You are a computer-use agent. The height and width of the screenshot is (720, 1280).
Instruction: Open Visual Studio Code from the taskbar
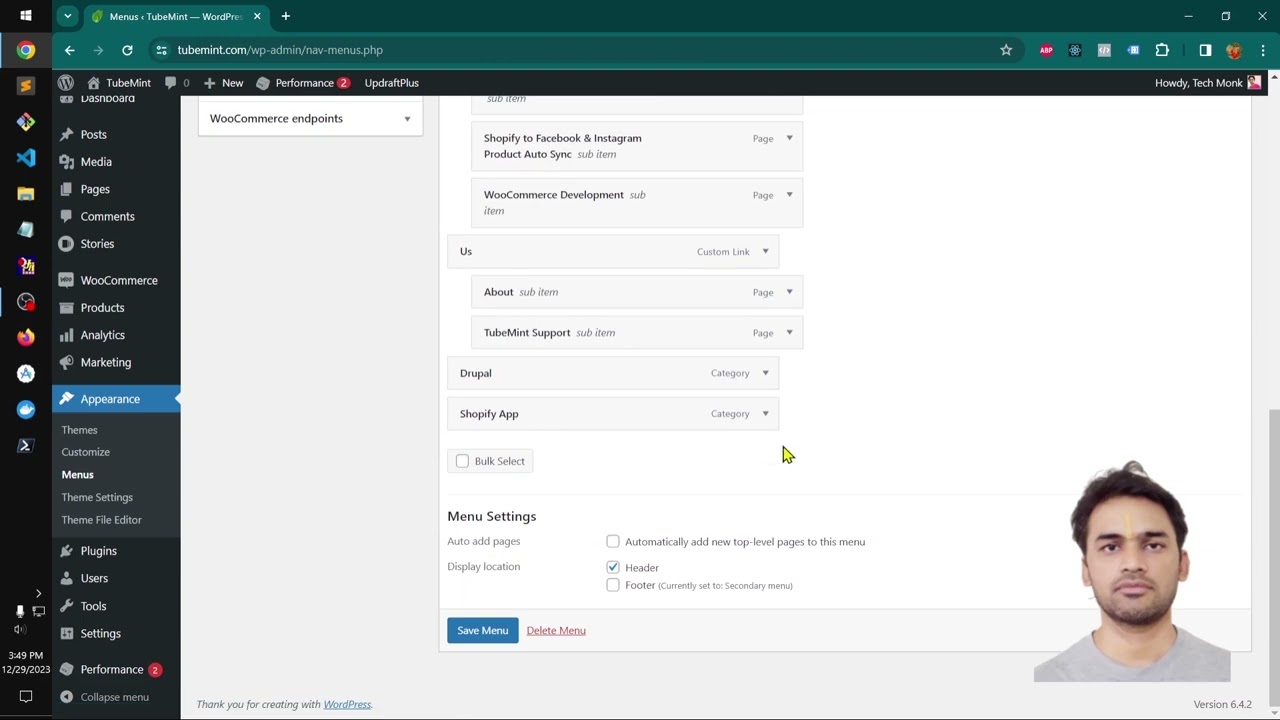click(26, 158)
